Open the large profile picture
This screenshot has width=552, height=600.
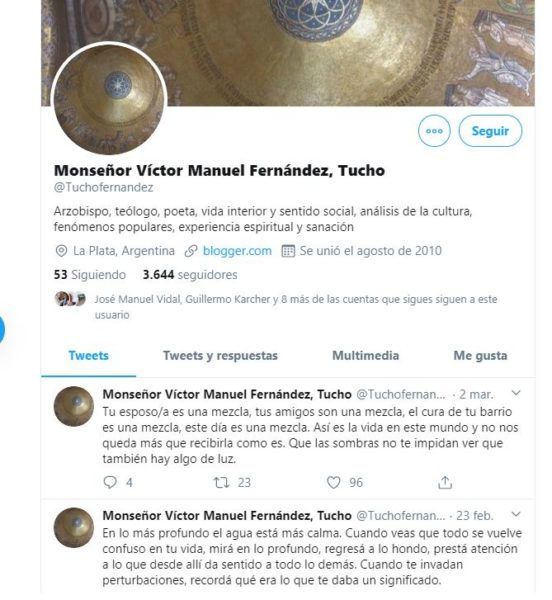pyautogui.click(x=109, y=99)
